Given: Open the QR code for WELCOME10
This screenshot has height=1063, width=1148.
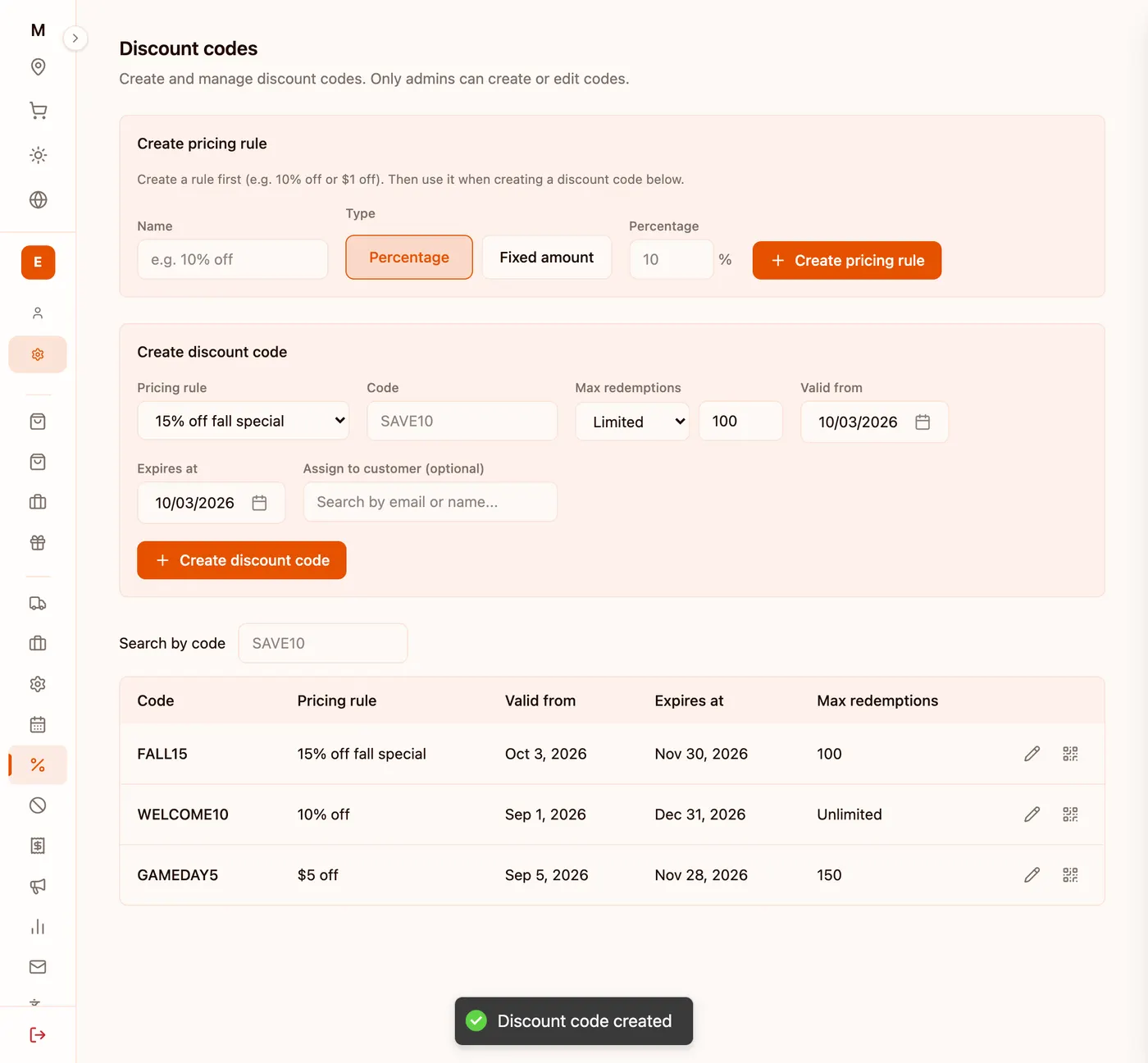Looking at the screenshot, I should coord(1070,814).
